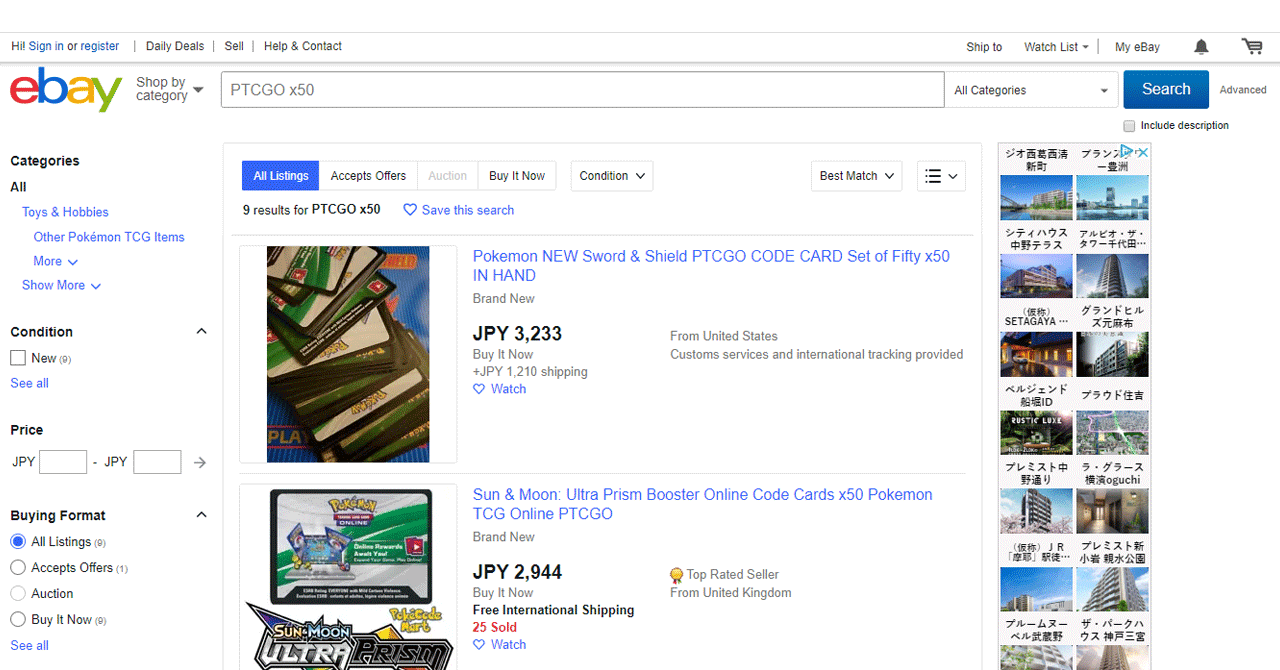The image size is (1280, 670).
Task: Open the All Categories selector
Action: (x=1031, y=90)
